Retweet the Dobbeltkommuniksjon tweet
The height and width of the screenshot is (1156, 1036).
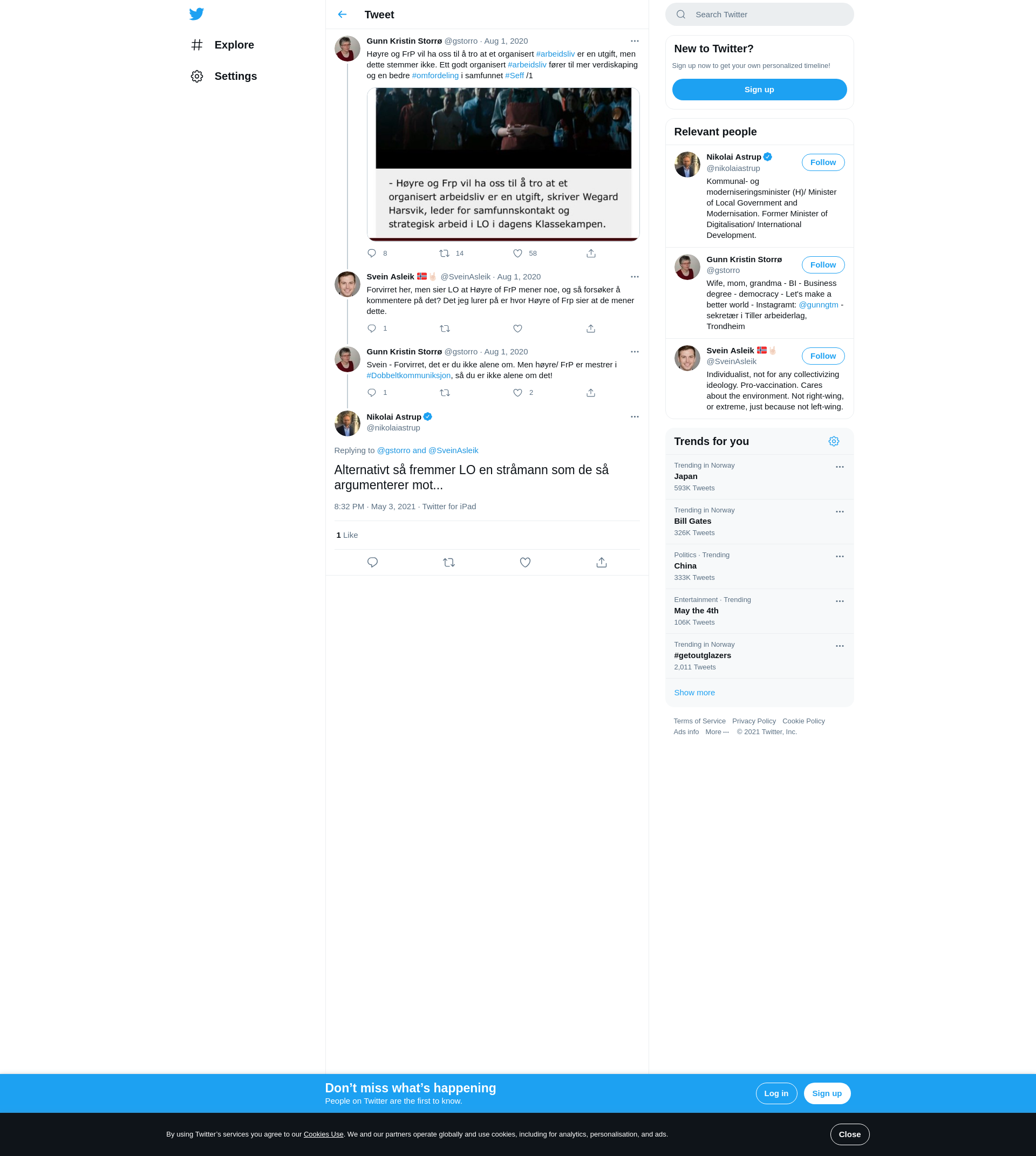[445, 393]
